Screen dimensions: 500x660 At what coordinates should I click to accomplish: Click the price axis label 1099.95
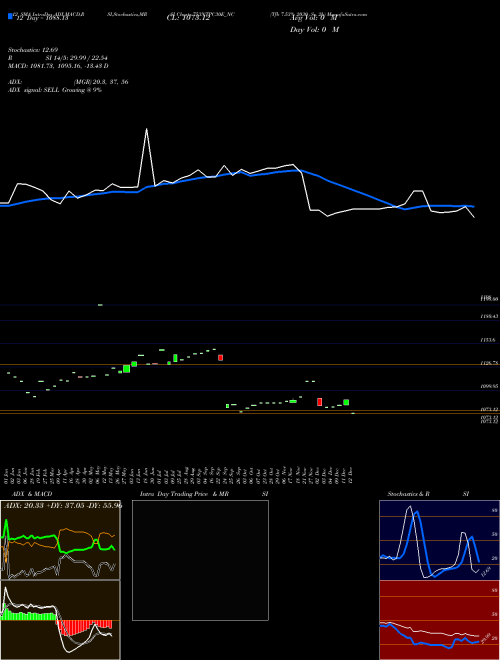[x=490, y=386]
